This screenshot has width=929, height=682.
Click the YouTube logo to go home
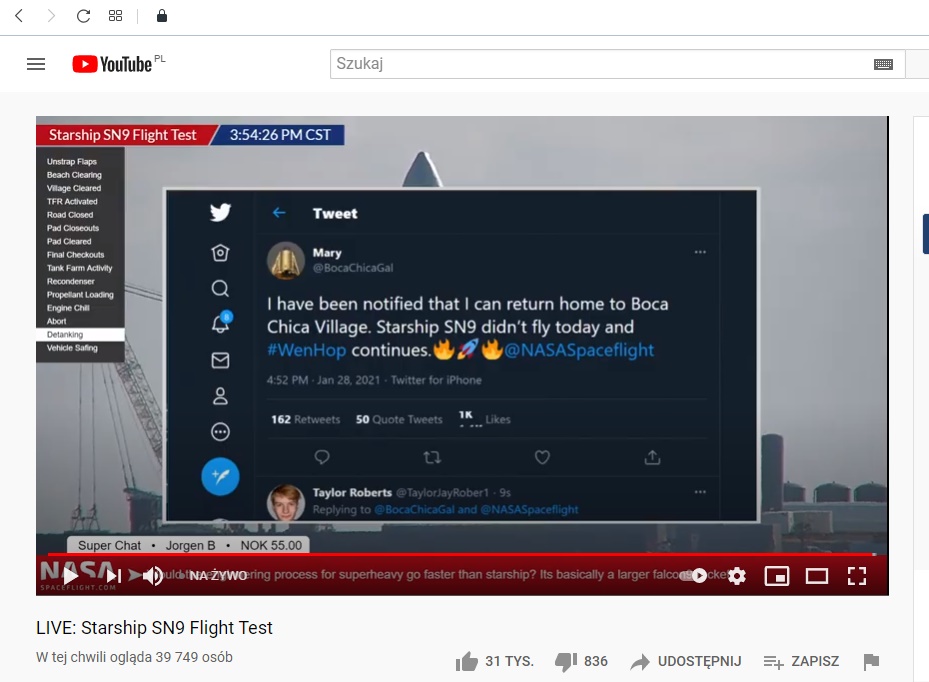(x=112, y=64)
